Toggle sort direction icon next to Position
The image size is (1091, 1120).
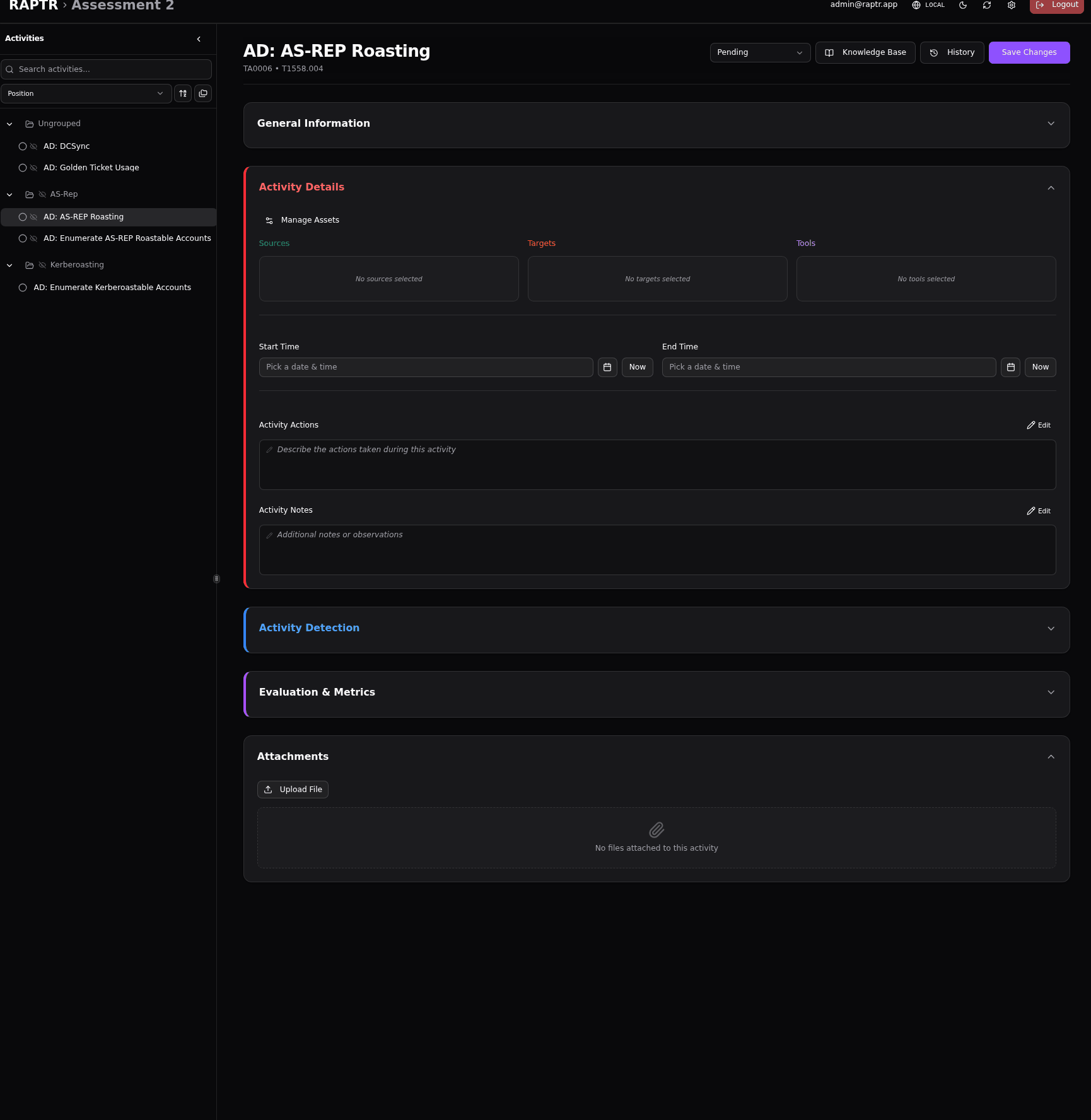(x=183, y=93)
